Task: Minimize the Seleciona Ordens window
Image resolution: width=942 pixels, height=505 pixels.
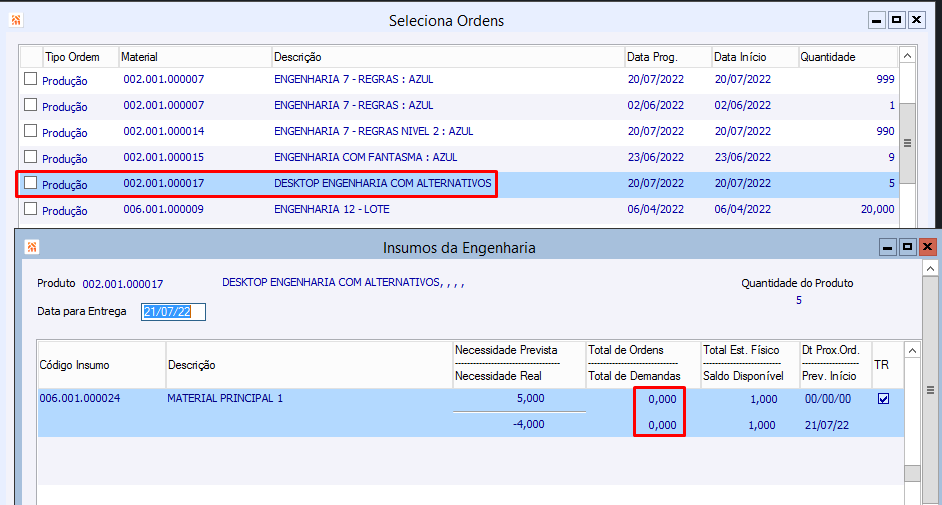Action: click(x=876, y=20)
